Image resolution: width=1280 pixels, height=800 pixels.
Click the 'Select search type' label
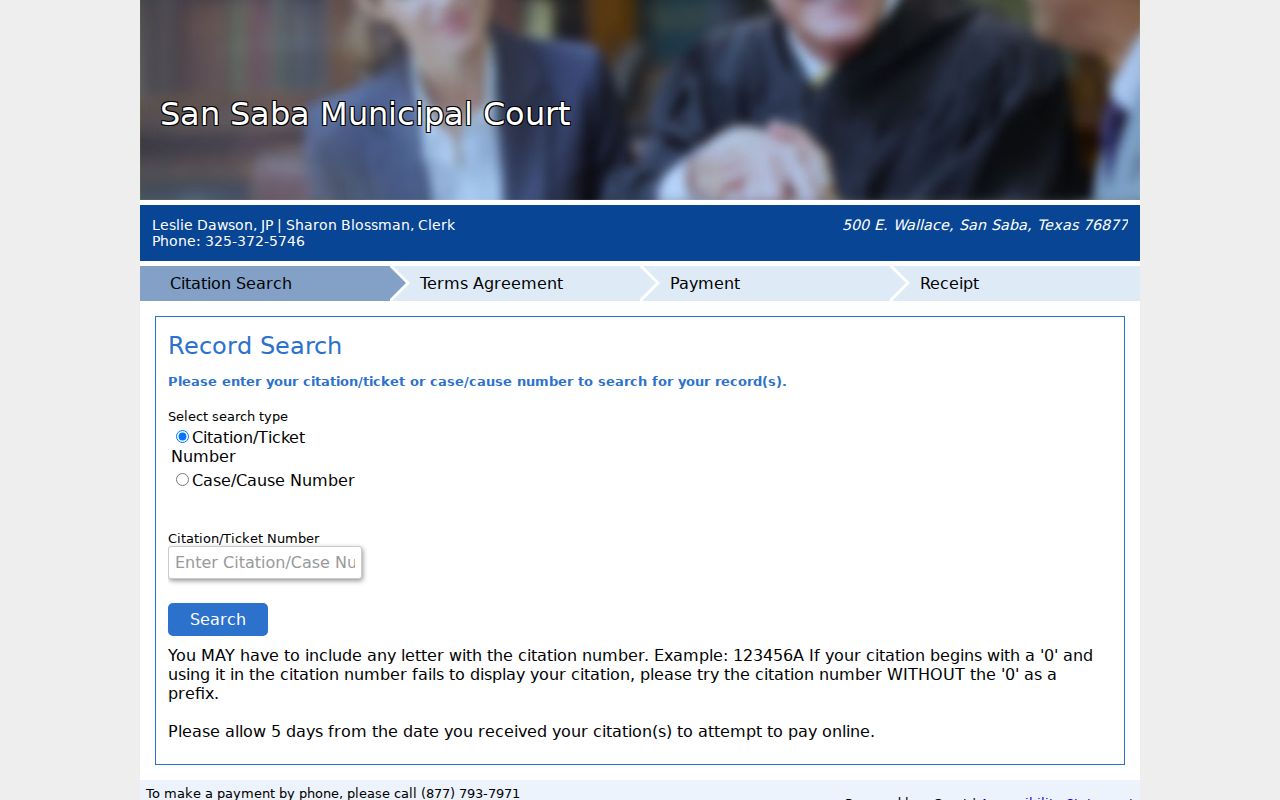click(228, 416)
